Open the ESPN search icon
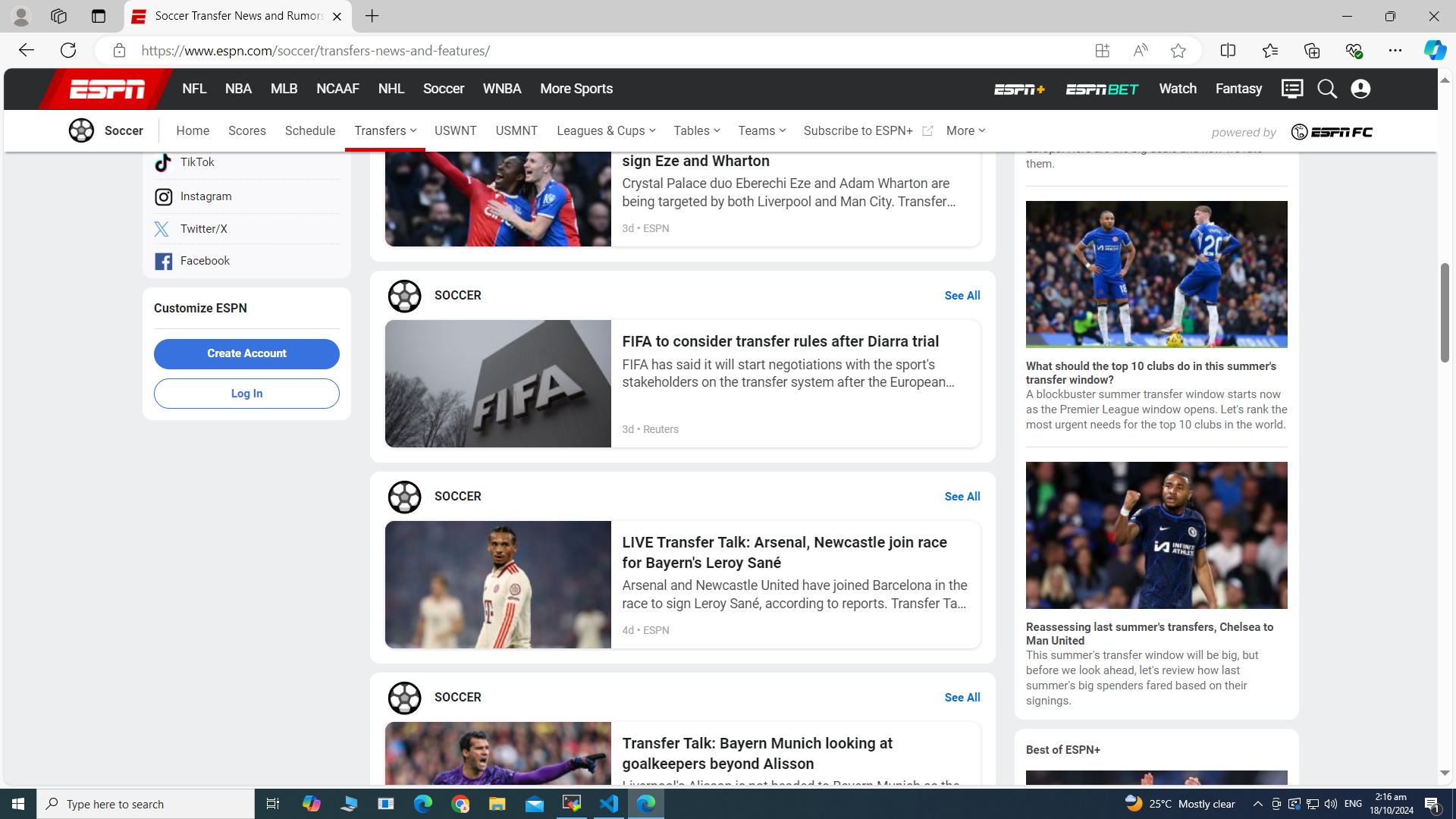Image resolution: width=1456 pixels, height=819 pixels. tap(1326, 89)
